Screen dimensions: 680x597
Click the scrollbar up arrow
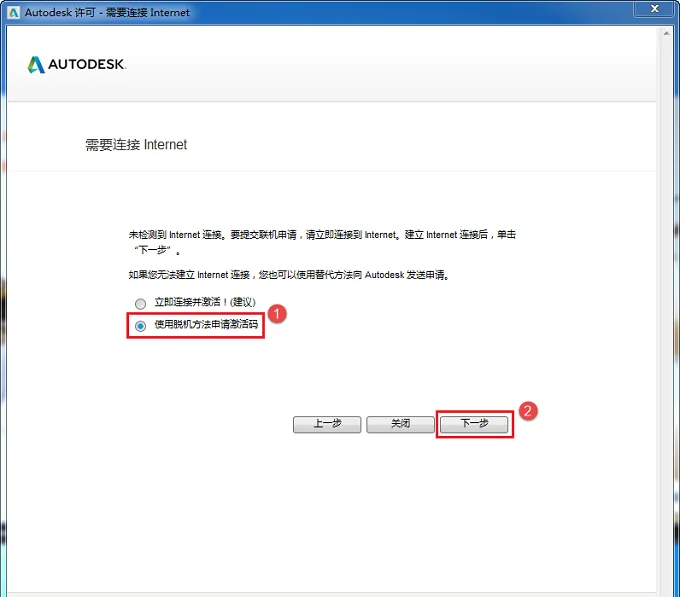[667, 33]
